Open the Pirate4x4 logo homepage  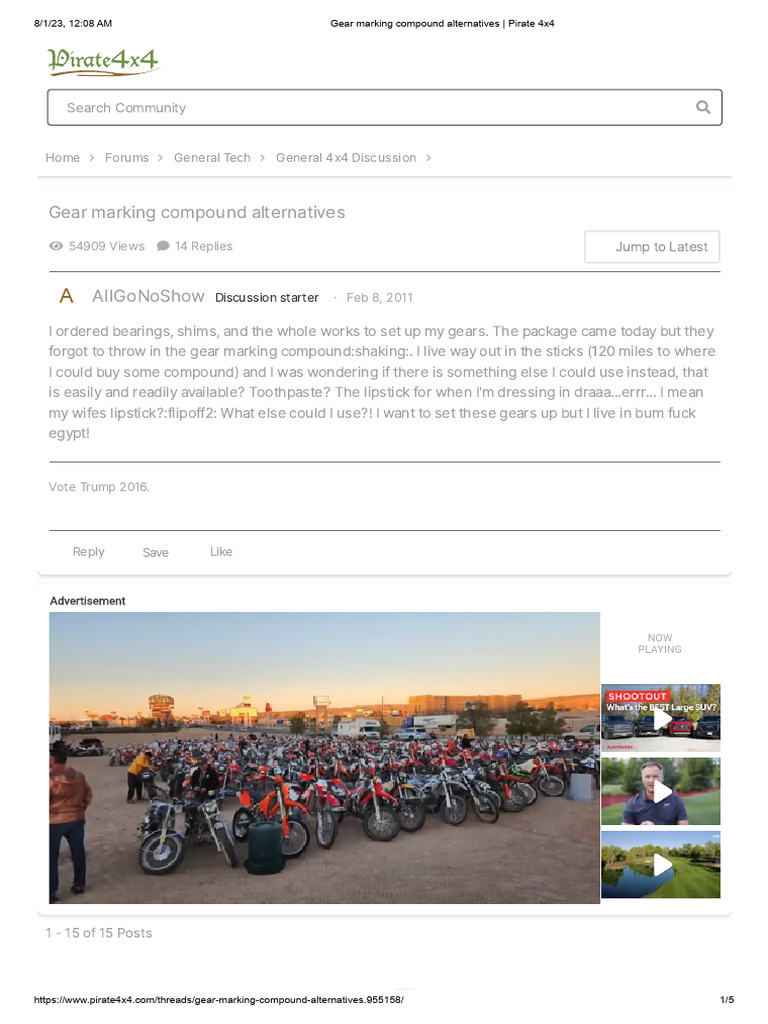click(103, 61)
